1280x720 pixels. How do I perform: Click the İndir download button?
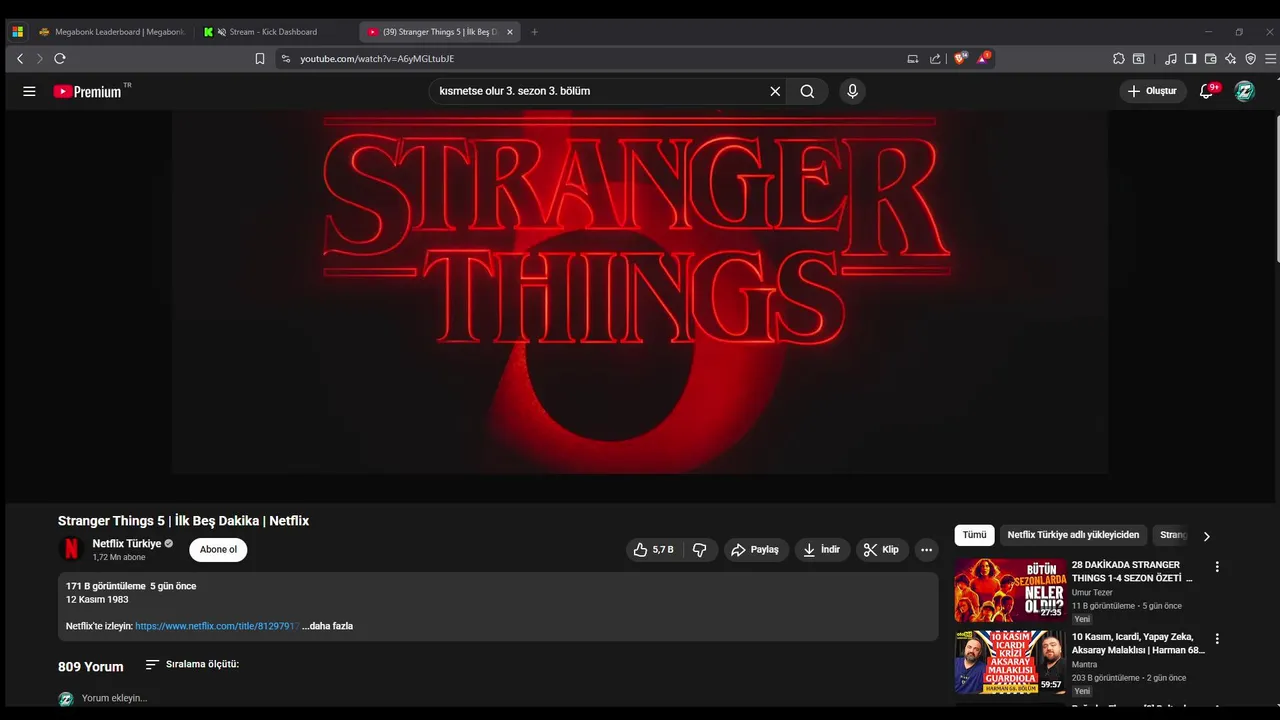point(822,550)
